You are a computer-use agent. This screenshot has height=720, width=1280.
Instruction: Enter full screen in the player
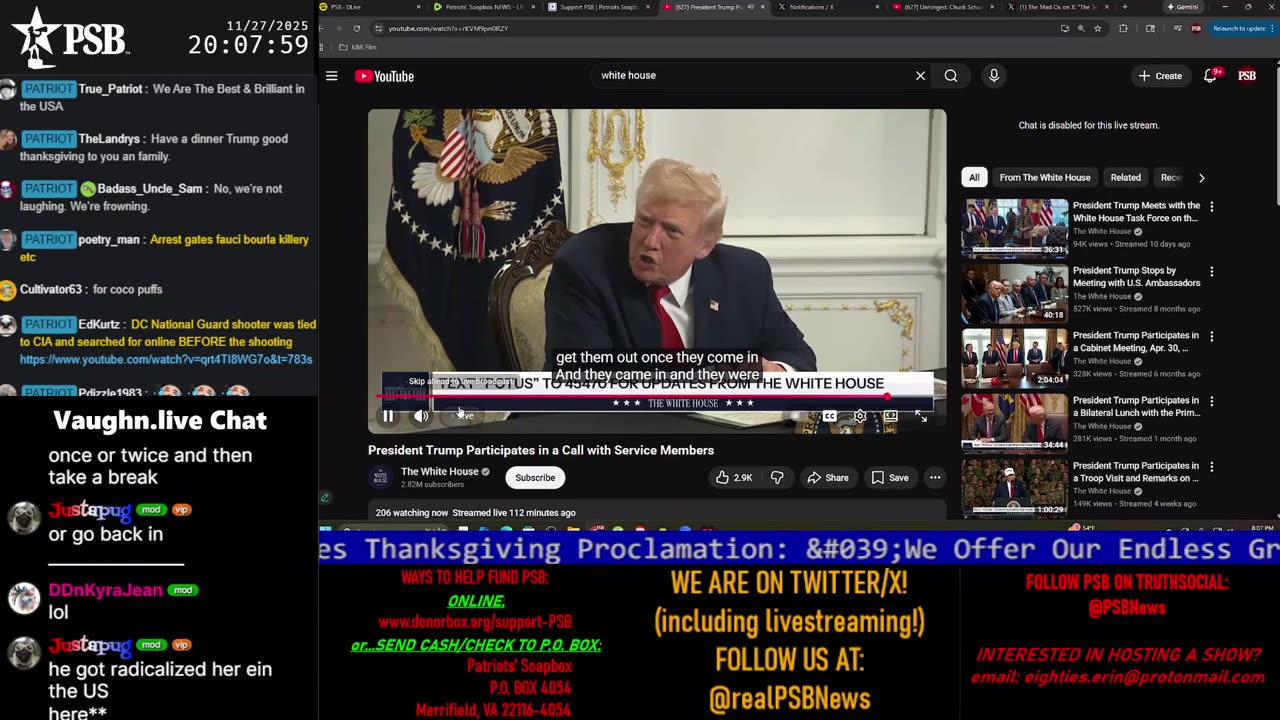click(x=921, y=416)
